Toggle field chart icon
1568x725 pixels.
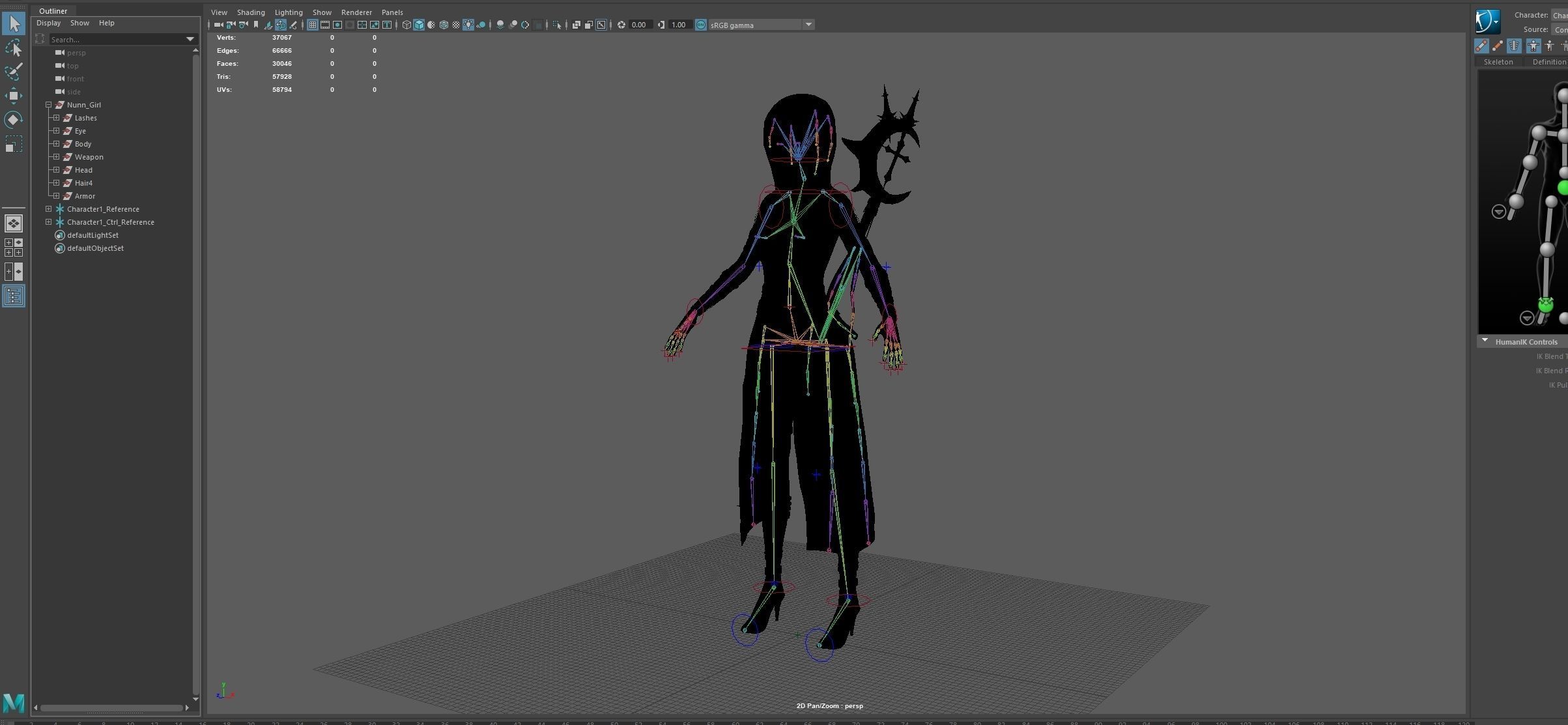tap(362, 25)
